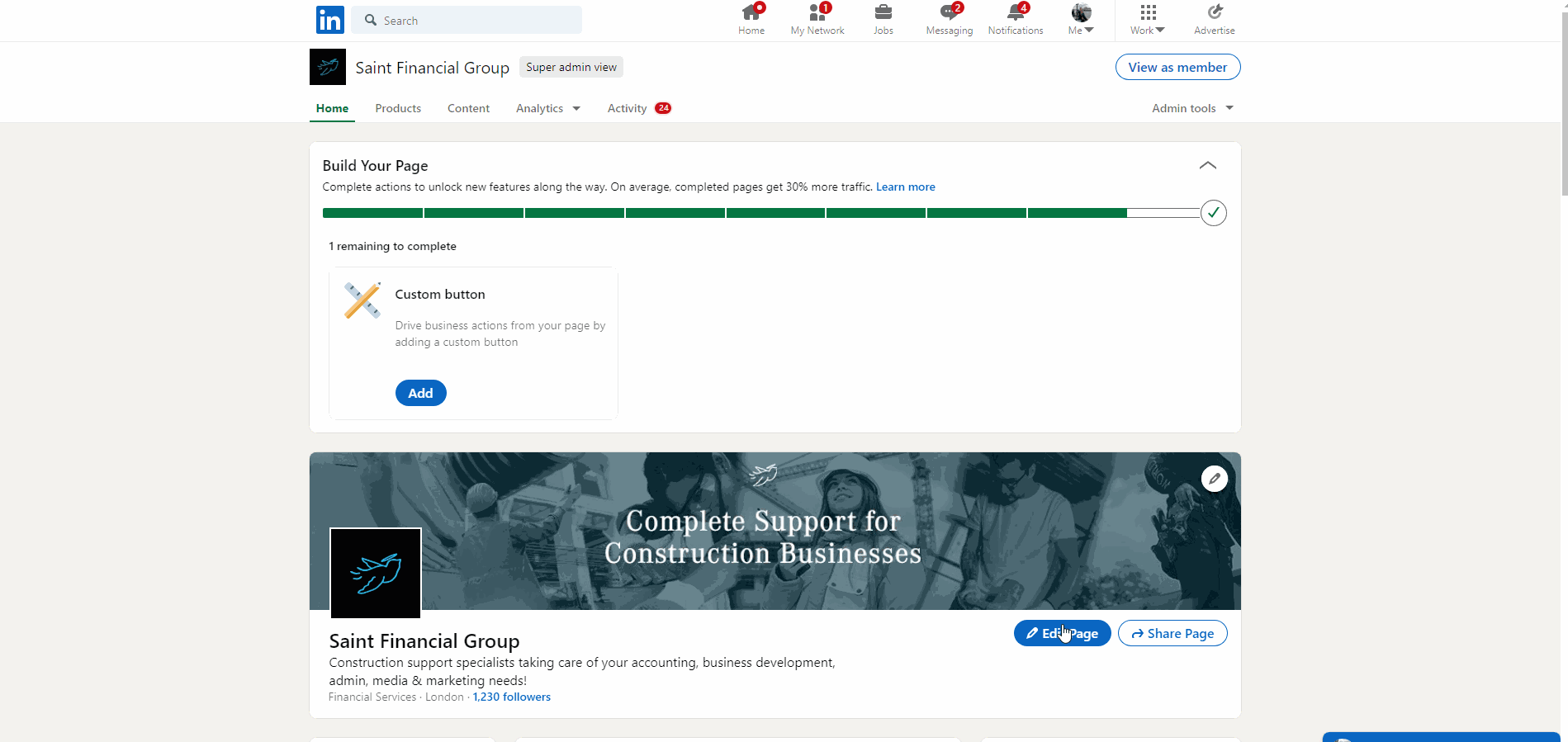This screenshot has width=1568, height=742.
Task: Open the LinkedIn logo home link
Action: 330,20
